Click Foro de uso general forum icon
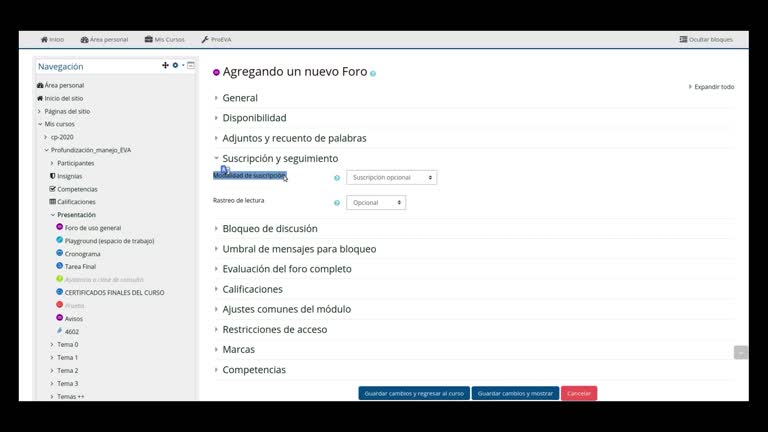Screen dimensions: 768x432 click(59, 227)
